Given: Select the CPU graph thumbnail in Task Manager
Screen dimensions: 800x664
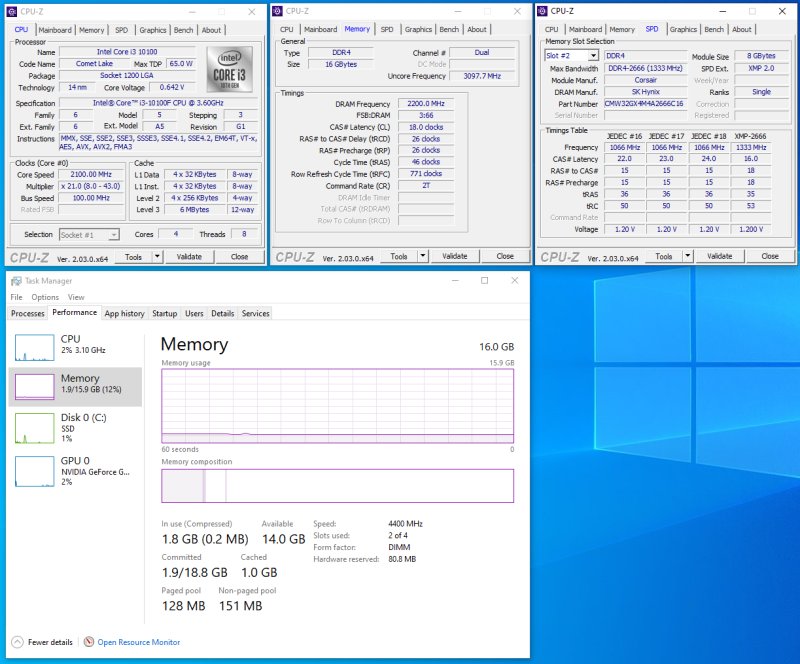Looking at the screenshot, I should [33, 347].
